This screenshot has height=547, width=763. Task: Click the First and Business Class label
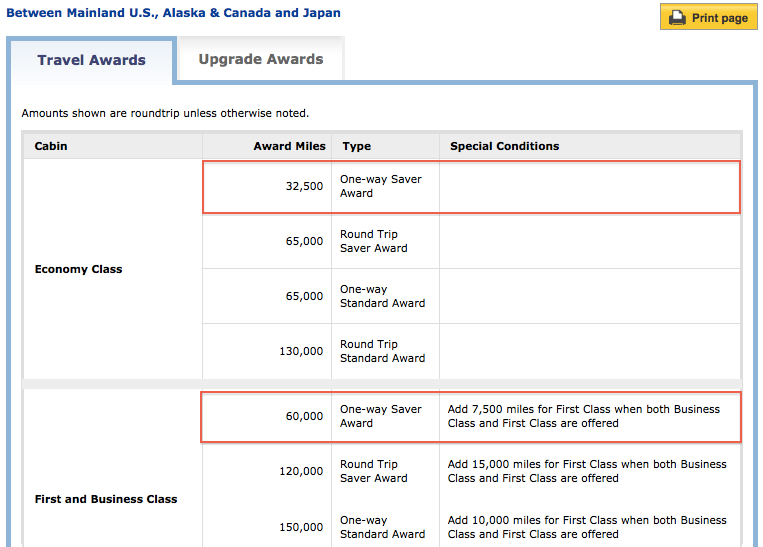click(106, 499)
